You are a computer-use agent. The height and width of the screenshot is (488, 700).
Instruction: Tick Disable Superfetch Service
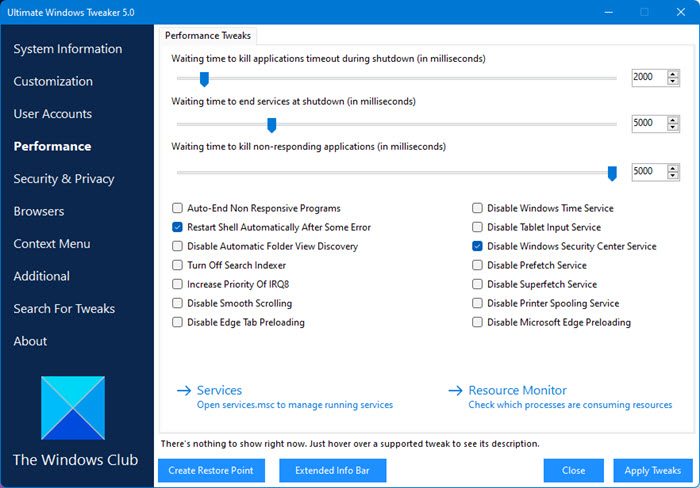pyautogui.click(x=477, y=284)
